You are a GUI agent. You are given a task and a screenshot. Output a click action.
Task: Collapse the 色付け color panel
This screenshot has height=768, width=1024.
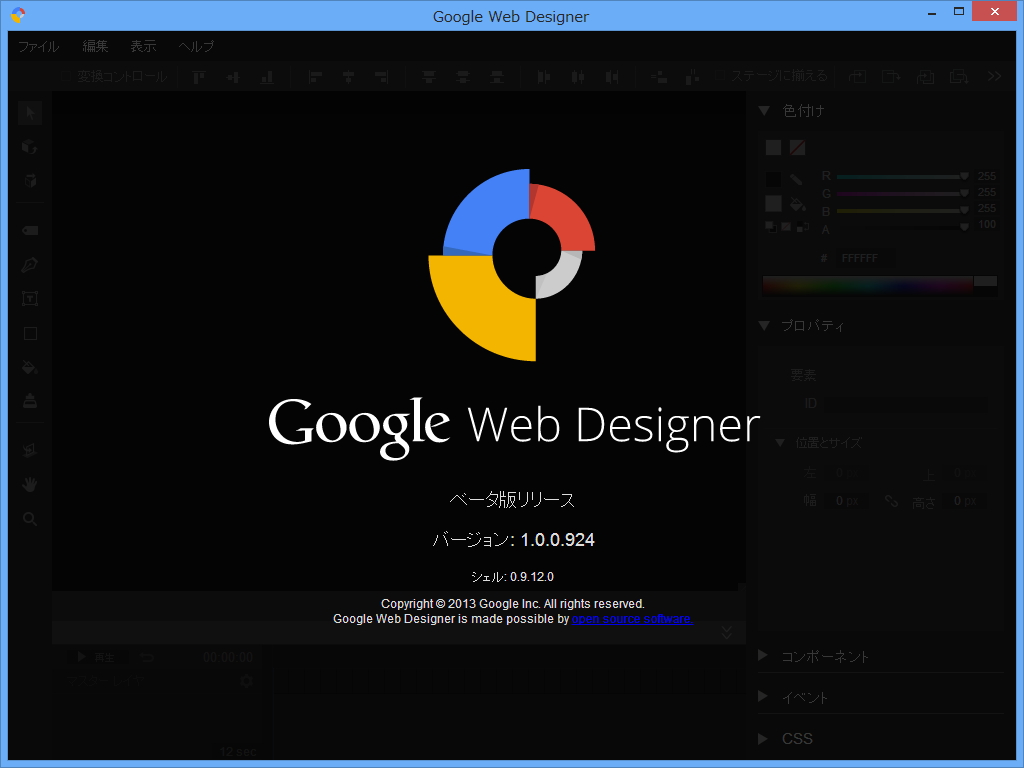click(764, 110)
